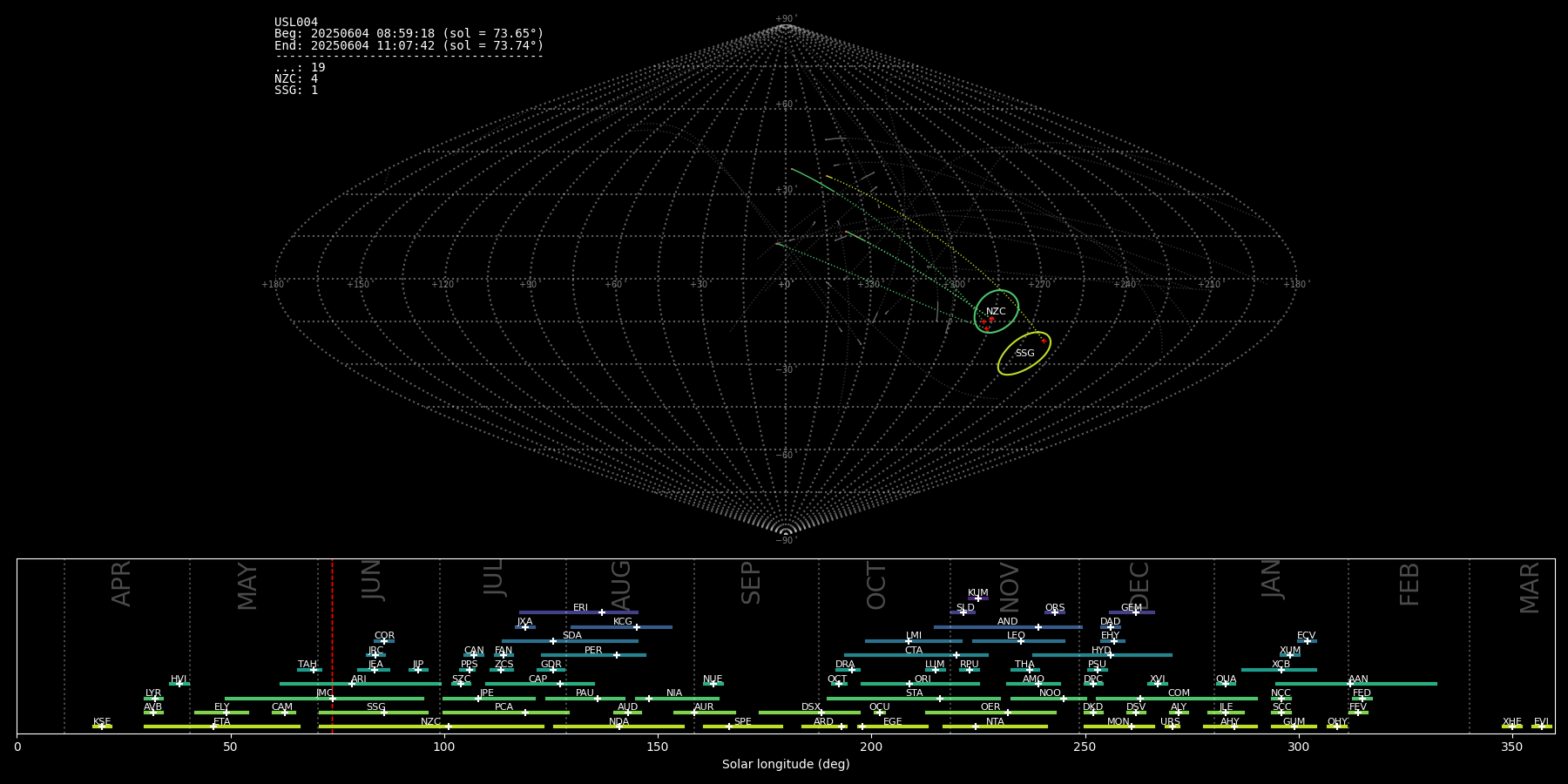Select the red dashed current solar longitude line
Screen dimensions: 1568x784
tap(332, 645)
